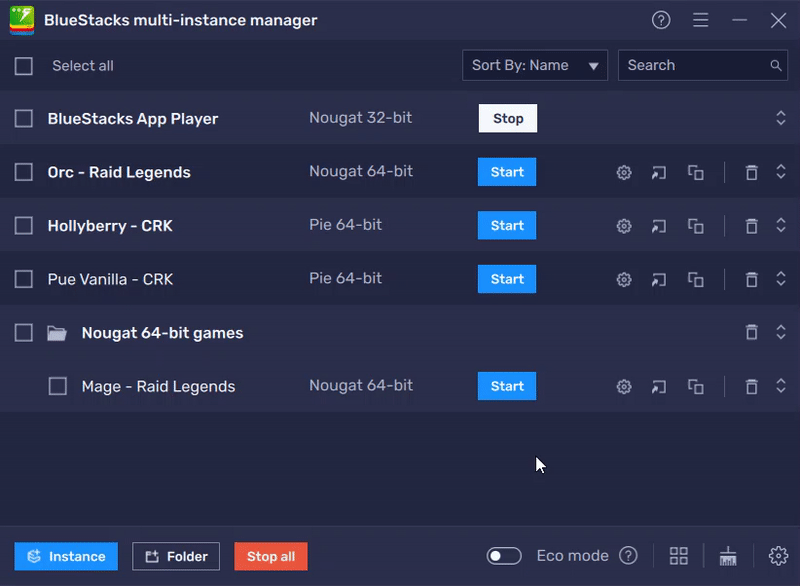Open settings for Pue Vanilla - CRK instance

point(623,279)
